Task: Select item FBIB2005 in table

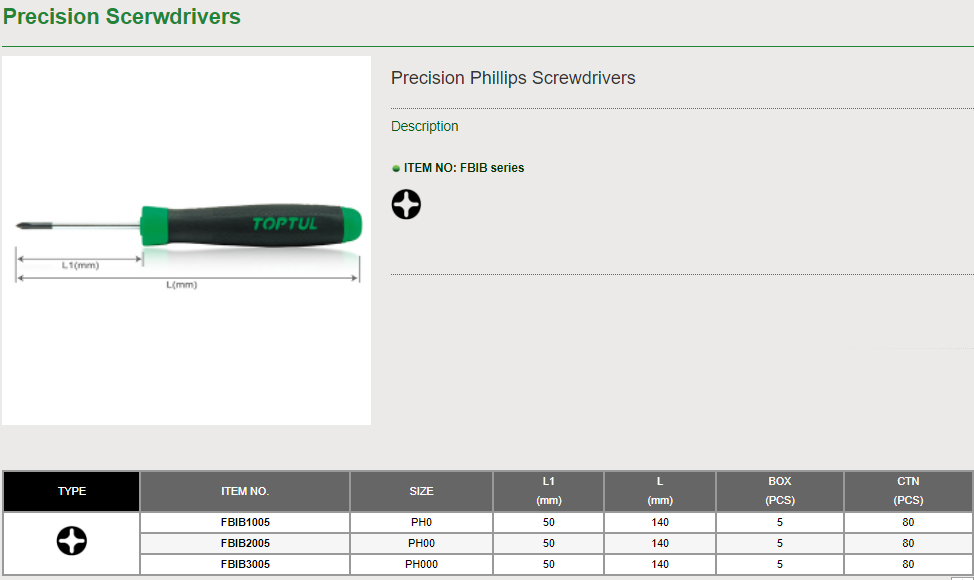Action: pos(245,543)
